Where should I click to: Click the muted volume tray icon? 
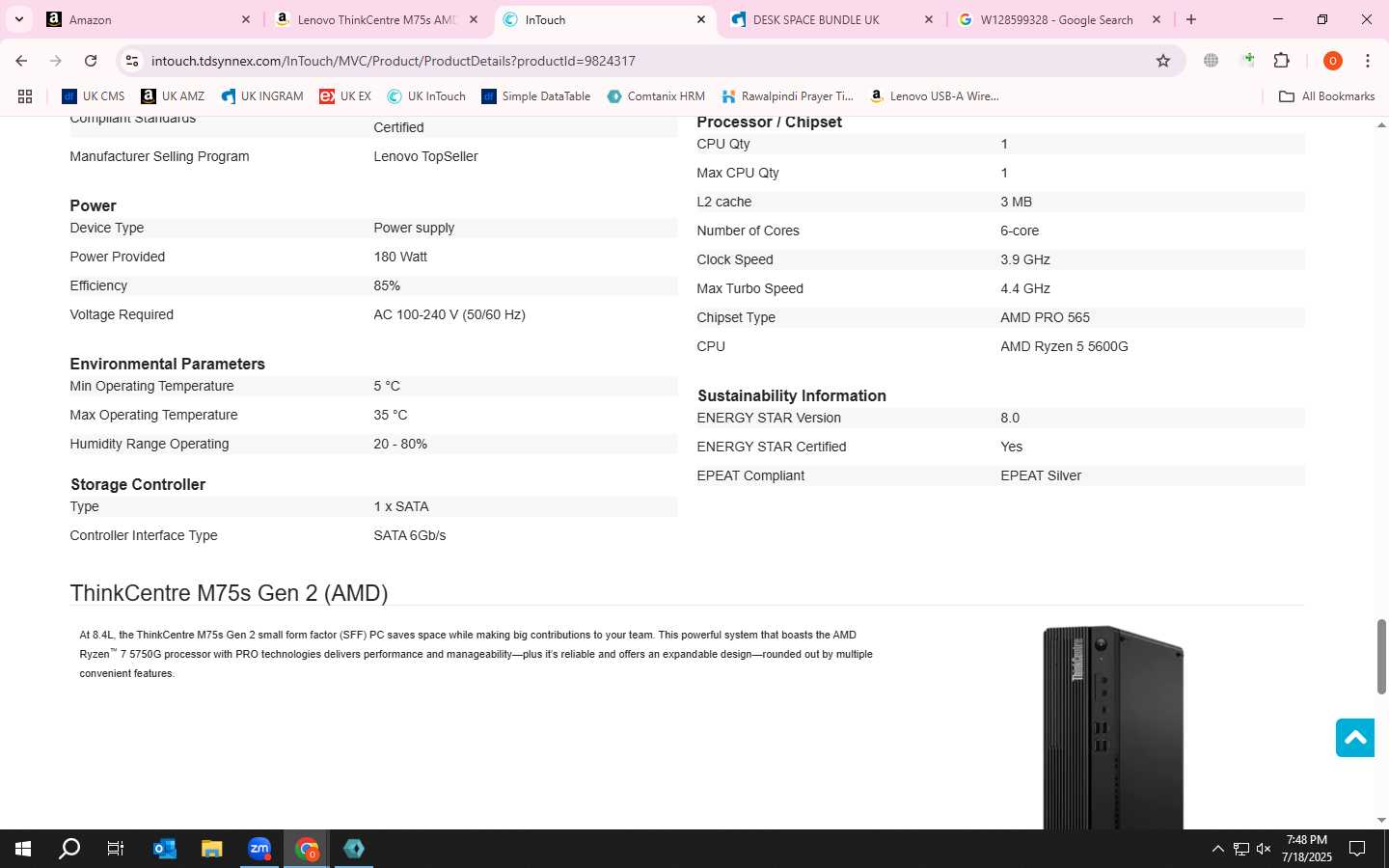pyautogui.click(x=1264, y=849)
